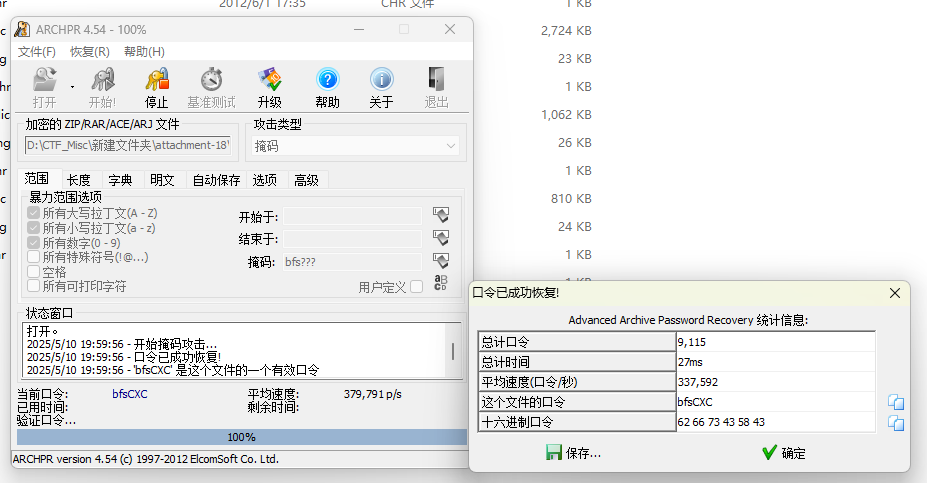Click the 打开 open file icon
Screen dimensions: 927x483
click(x=44, y=87)
